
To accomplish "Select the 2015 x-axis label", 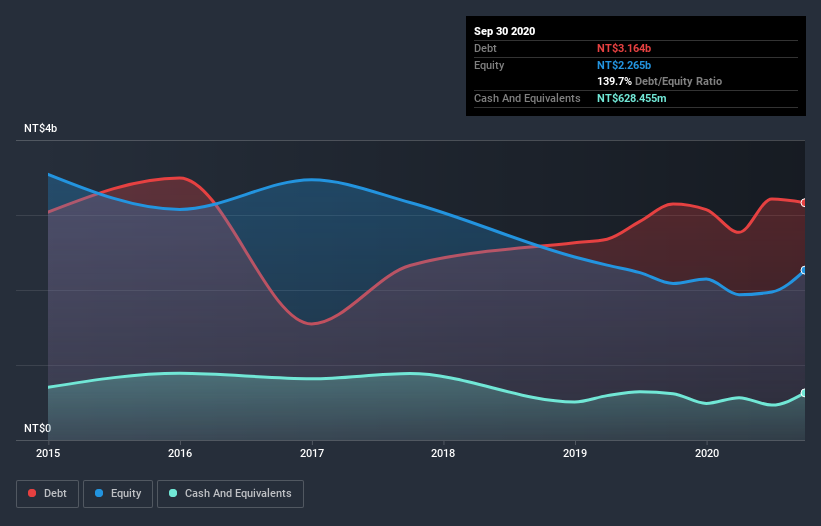I will pos(48,453).
